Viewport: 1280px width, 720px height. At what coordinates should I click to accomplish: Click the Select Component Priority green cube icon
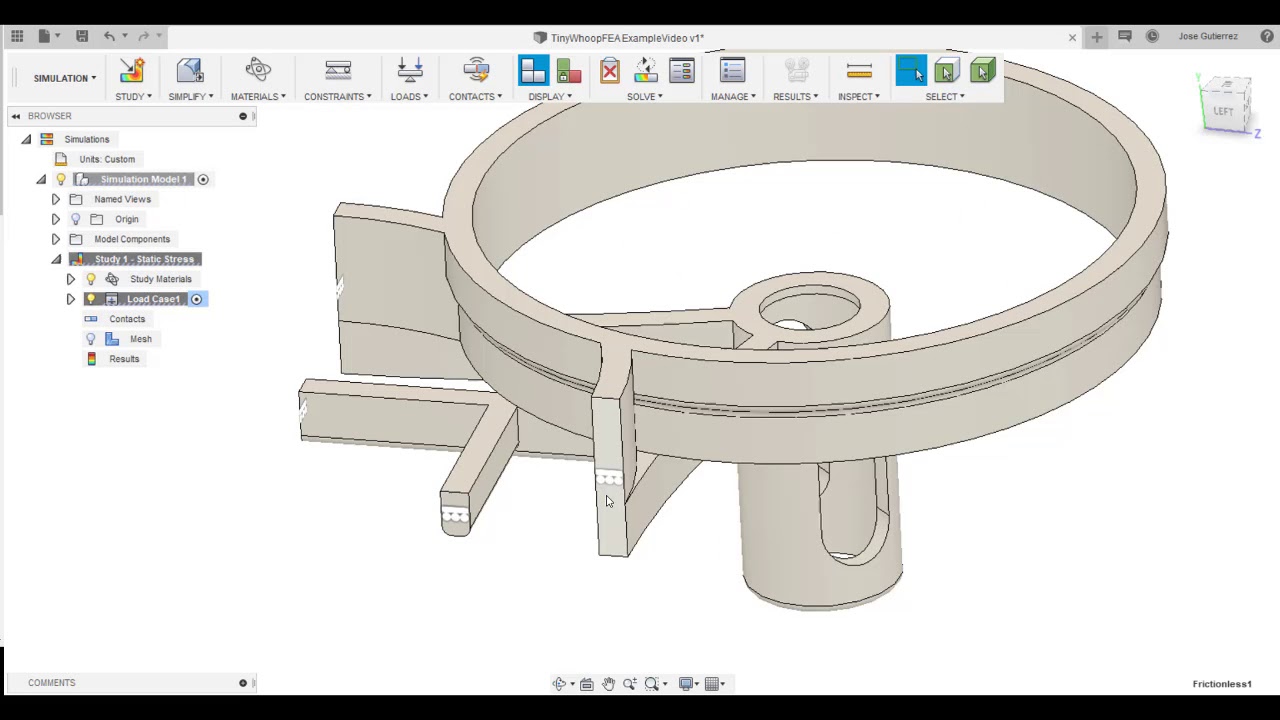983,71
